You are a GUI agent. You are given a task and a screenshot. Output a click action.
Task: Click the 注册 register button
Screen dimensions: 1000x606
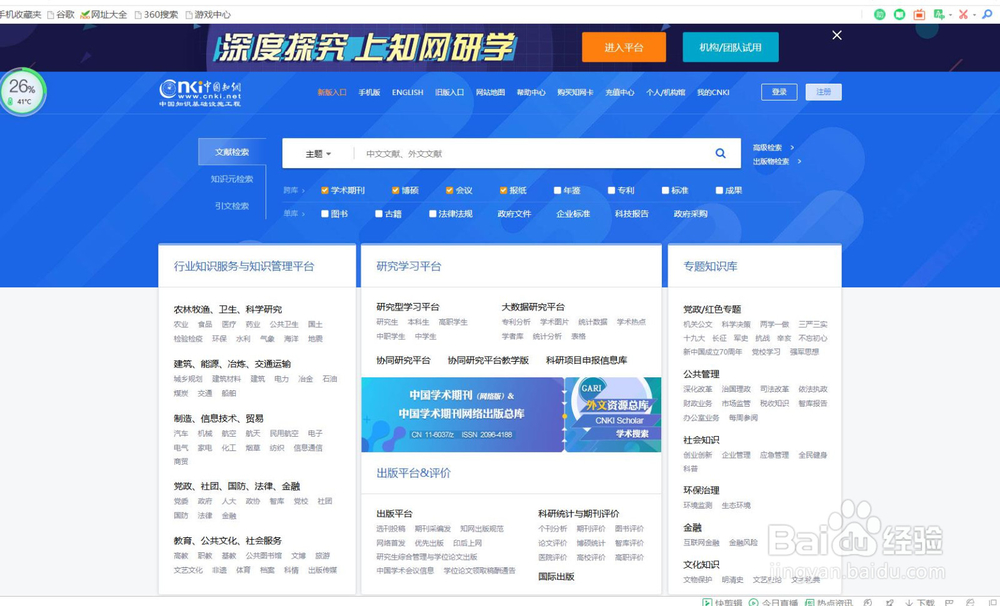coord(823,92)
